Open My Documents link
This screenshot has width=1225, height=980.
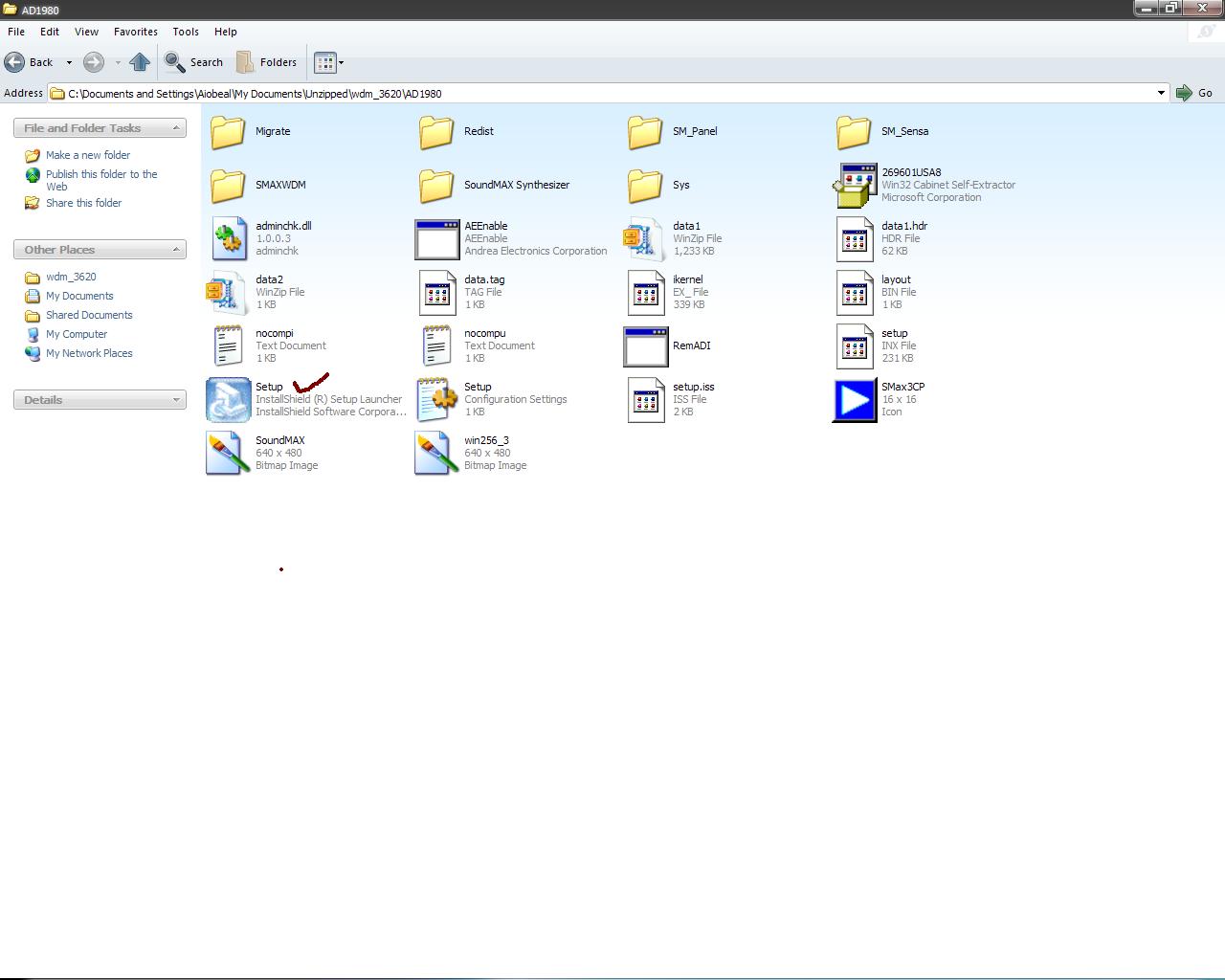pyautogui.click(x=79, y=296)
